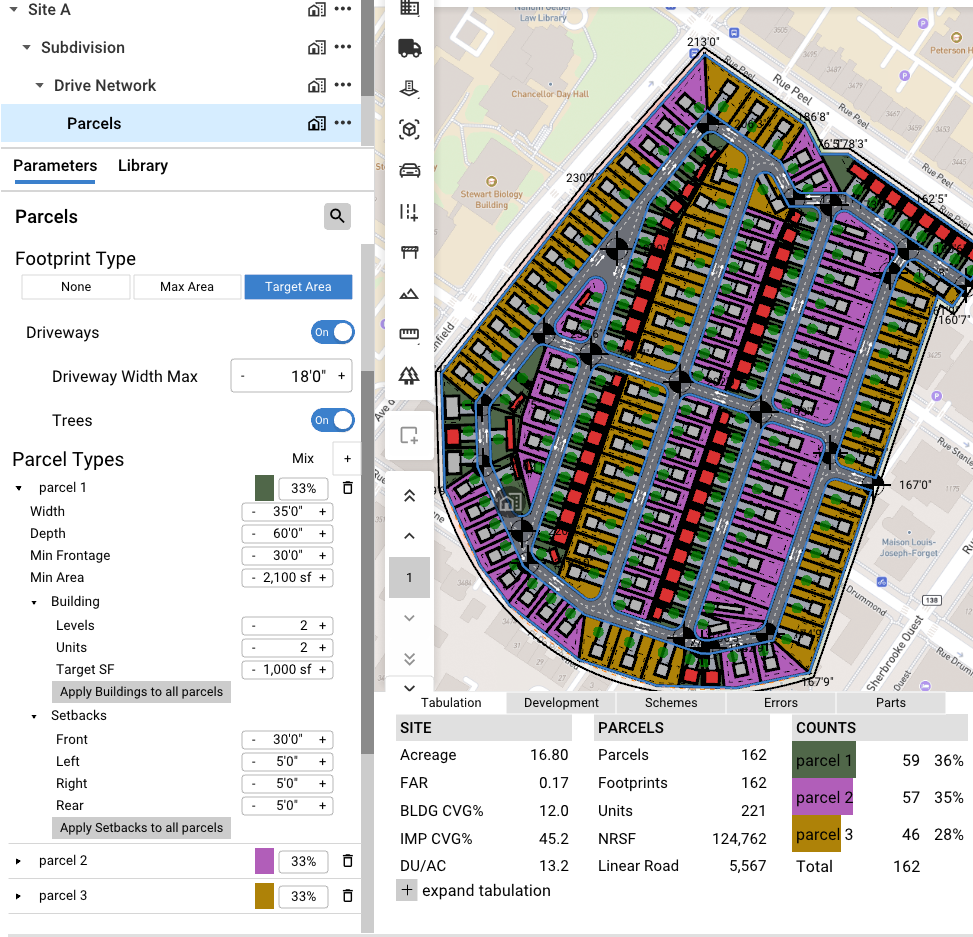Open the three-dot menu for Drive Network
Image resolution: width=973 pixels, height=937 pixels.
343,85
